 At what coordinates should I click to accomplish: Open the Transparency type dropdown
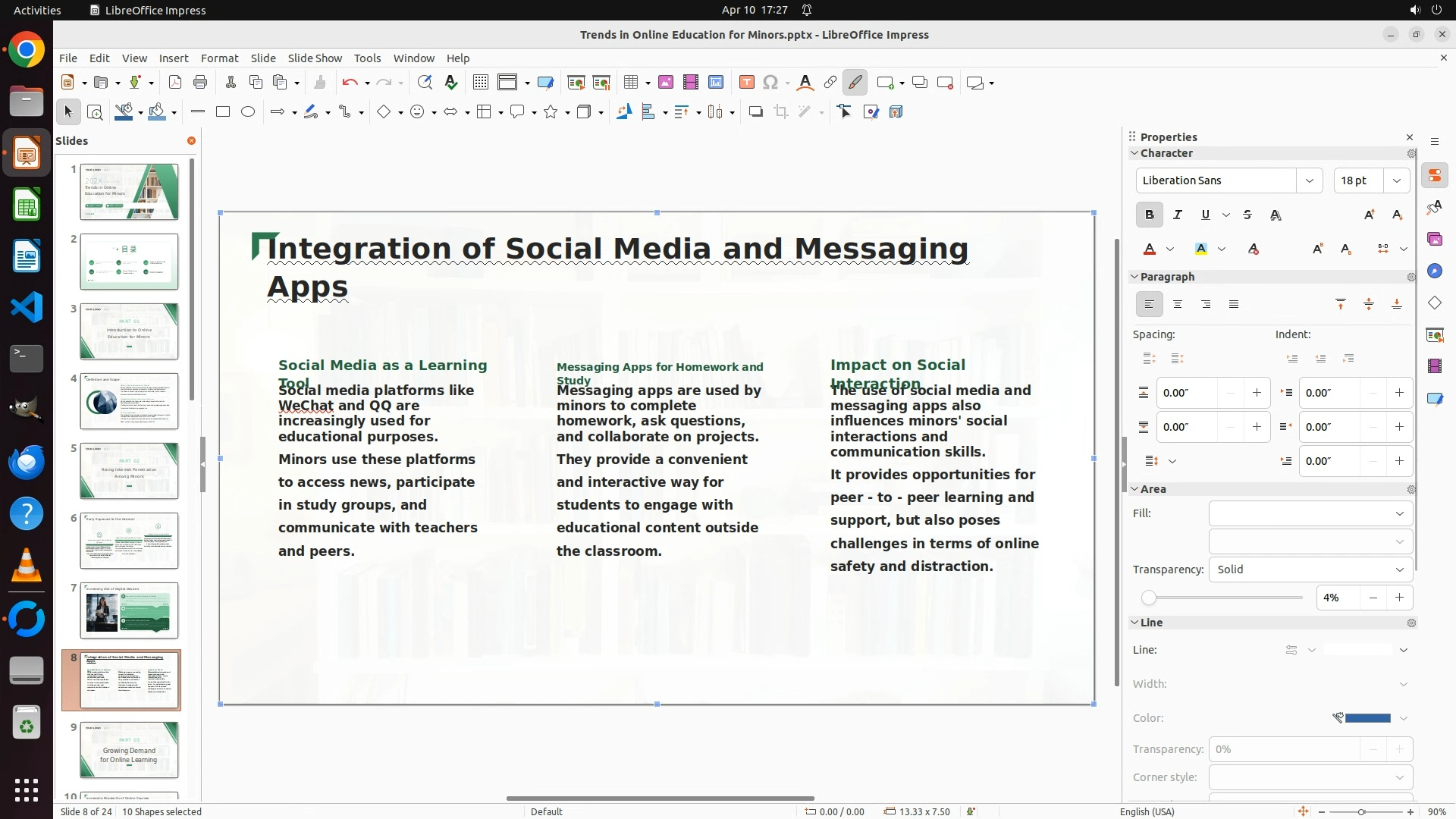point(1310,570)
